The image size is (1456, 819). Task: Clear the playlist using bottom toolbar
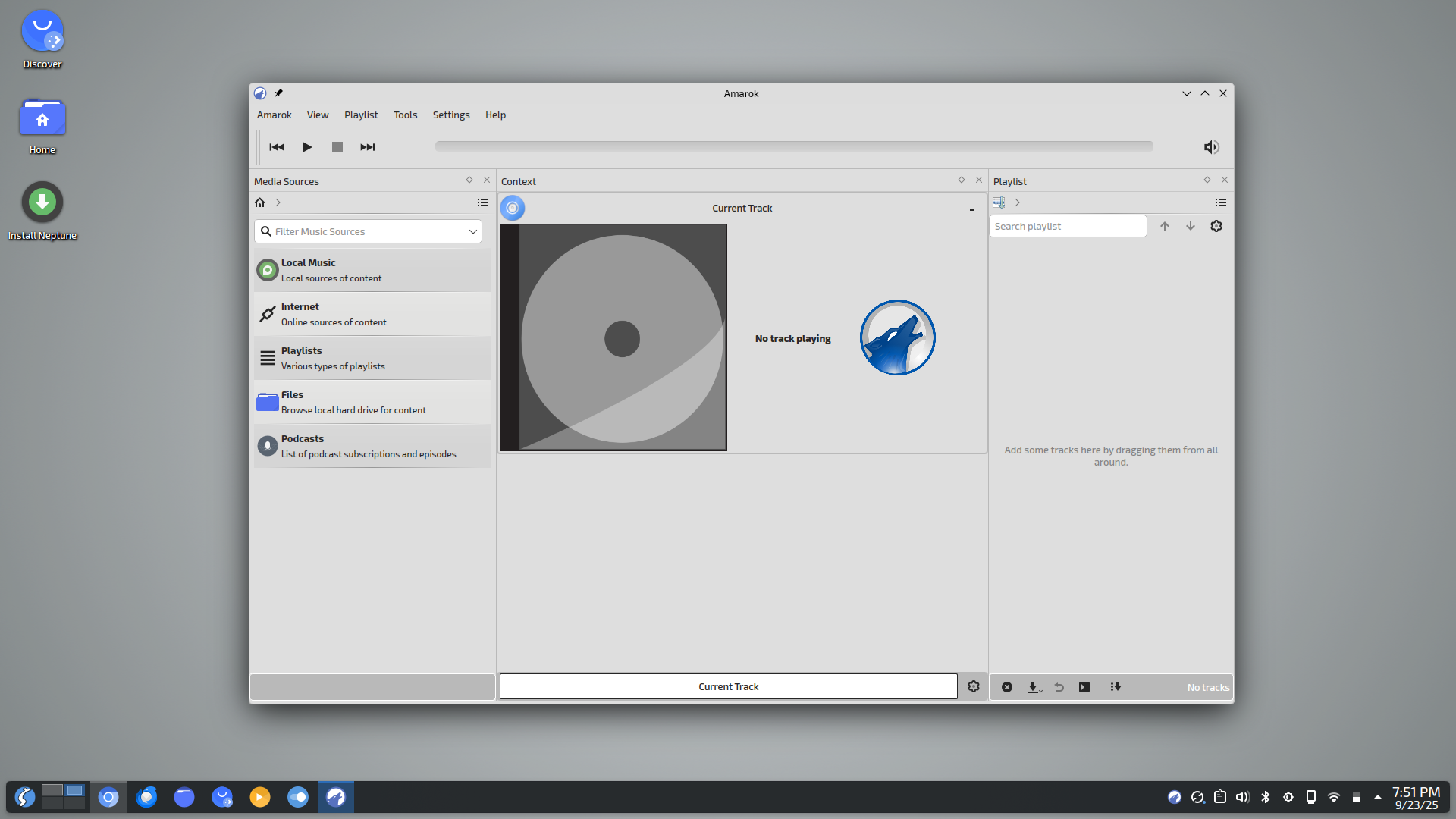pos(1007,687)
